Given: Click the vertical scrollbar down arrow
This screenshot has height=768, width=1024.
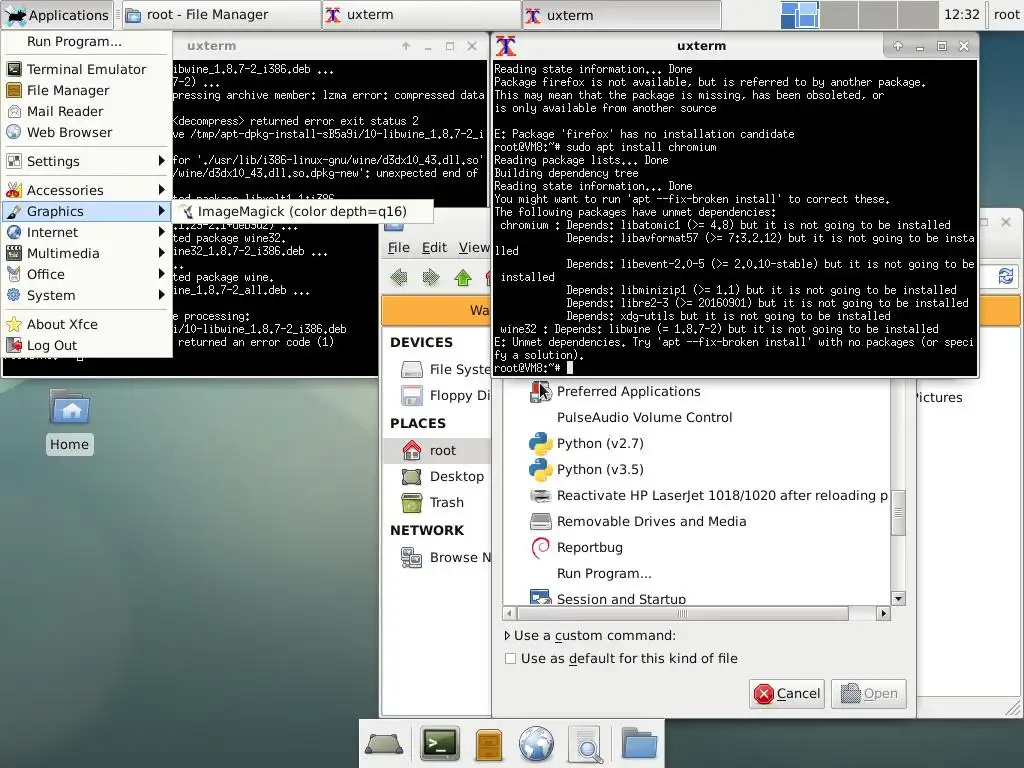Looking at the screenshot, I should click(x=899, y=598).
